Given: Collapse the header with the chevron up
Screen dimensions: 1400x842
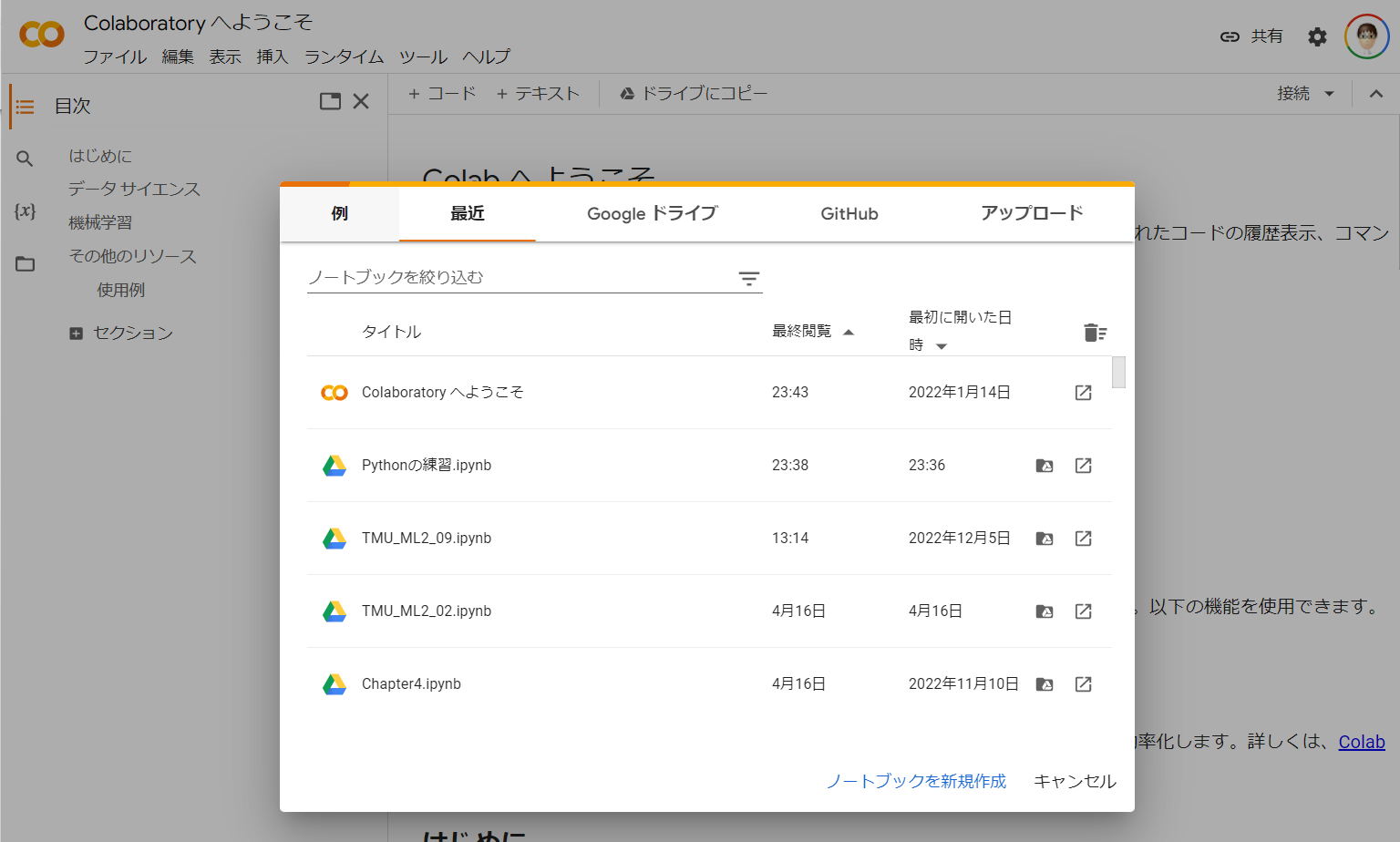Looking at the screenshot, I should [1376, 94].
